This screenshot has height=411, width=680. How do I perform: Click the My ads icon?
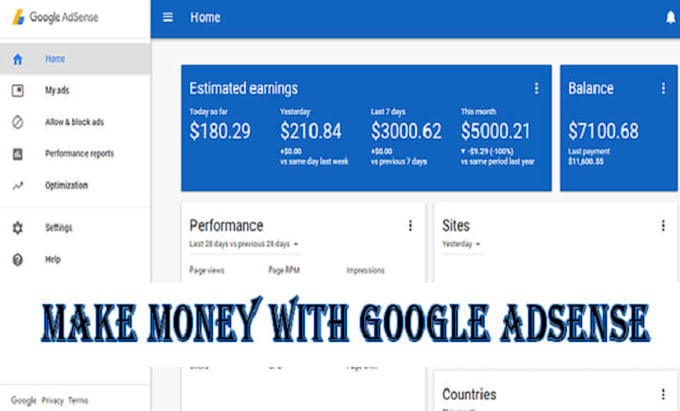pos(17,91)
